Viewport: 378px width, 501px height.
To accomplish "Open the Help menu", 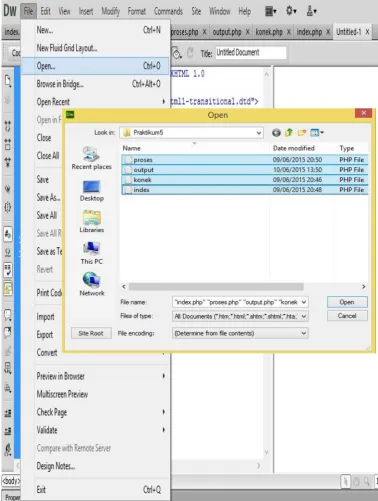I will (244, 11).
